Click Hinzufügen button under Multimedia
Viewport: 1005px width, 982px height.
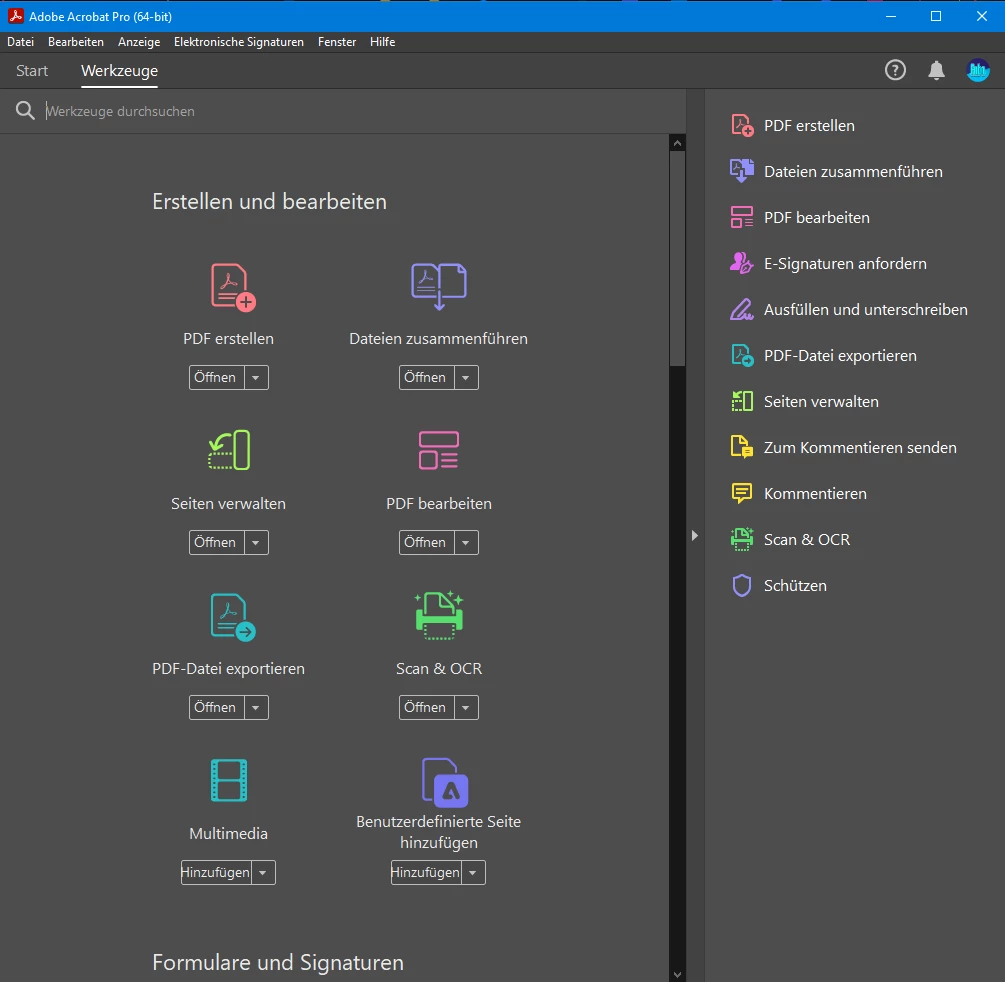pos(216,872)
